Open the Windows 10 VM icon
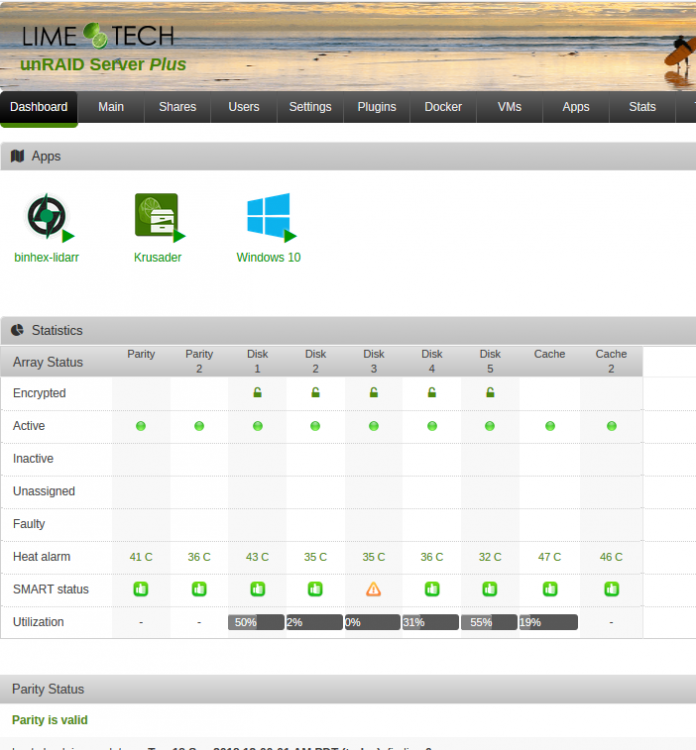Viewport: 696px width, 750px height. coord(271,218)
